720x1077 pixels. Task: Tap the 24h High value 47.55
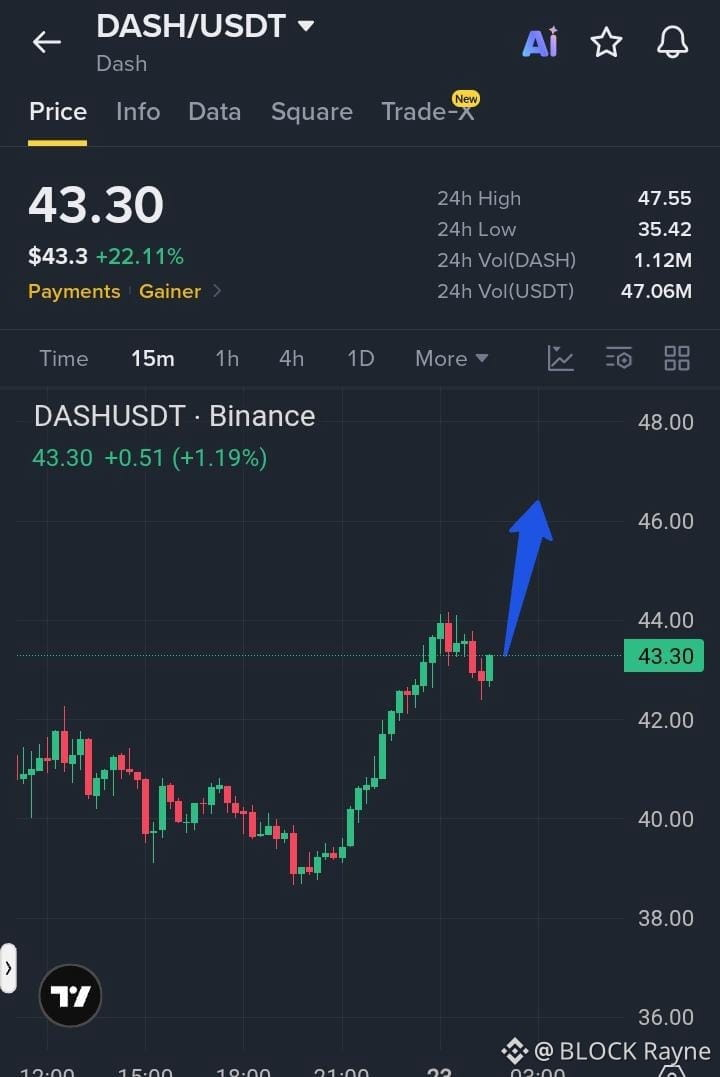[x=664, y=199]
